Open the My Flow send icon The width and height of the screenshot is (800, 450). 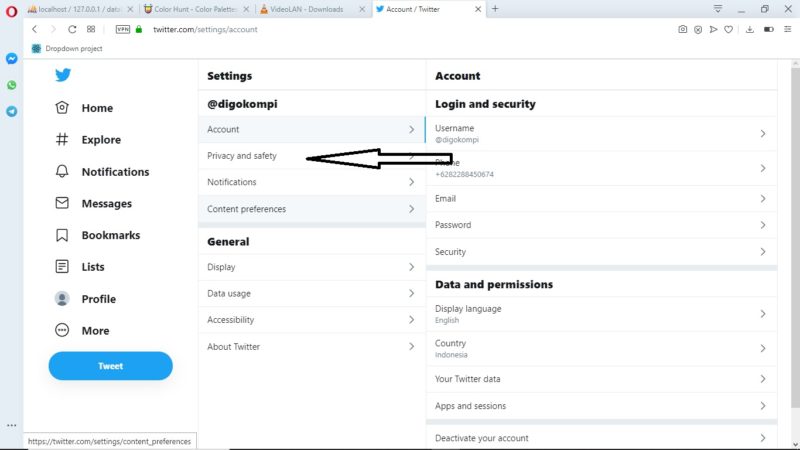pyautogui.click(x=713, y=29)
